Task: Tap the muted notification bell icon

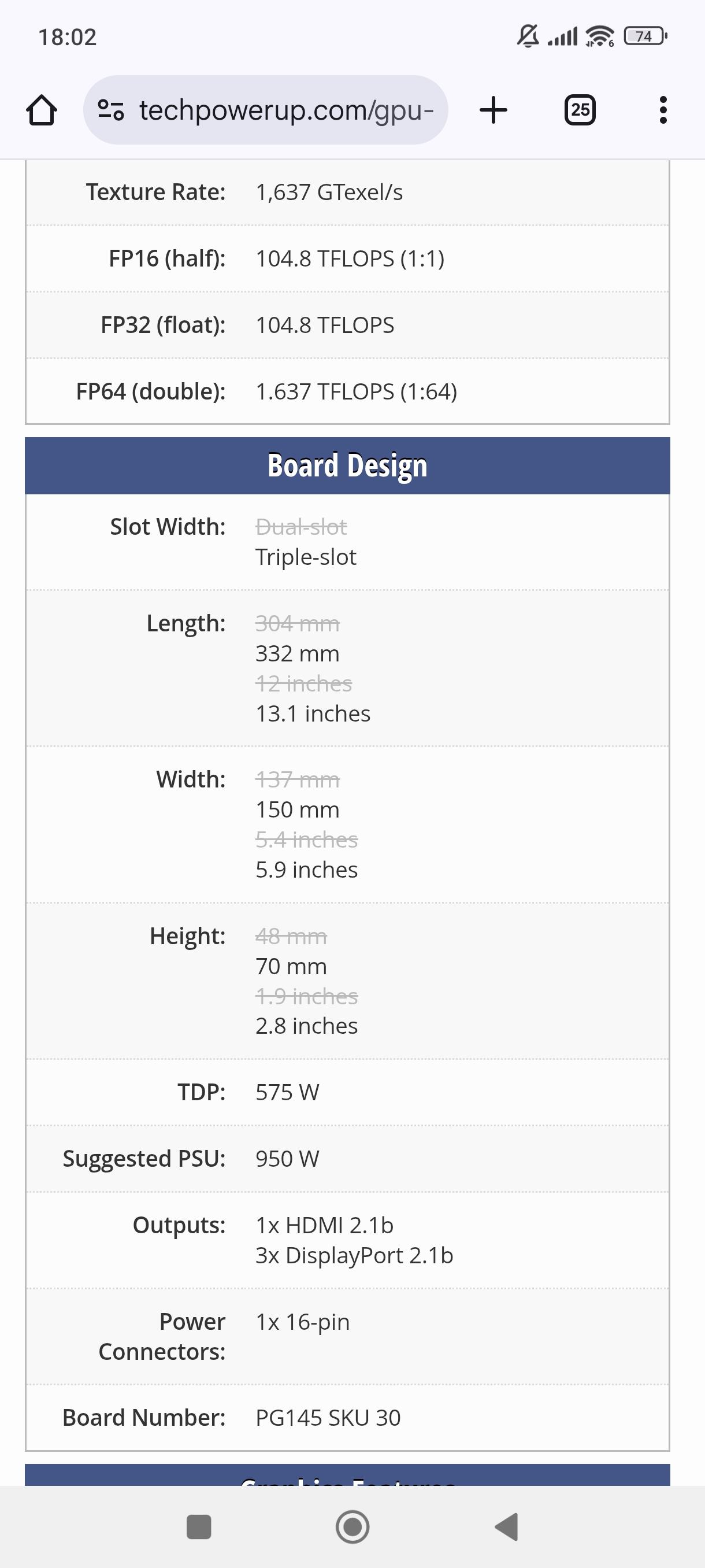Action: point(528,36)
